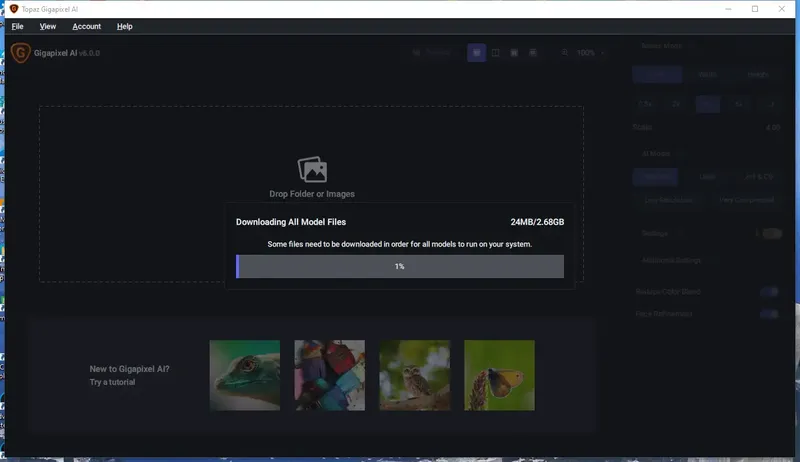The image size is (800, 462).
Task: Click the Gigapixel AI logo icon
Action: pos(20,53)
